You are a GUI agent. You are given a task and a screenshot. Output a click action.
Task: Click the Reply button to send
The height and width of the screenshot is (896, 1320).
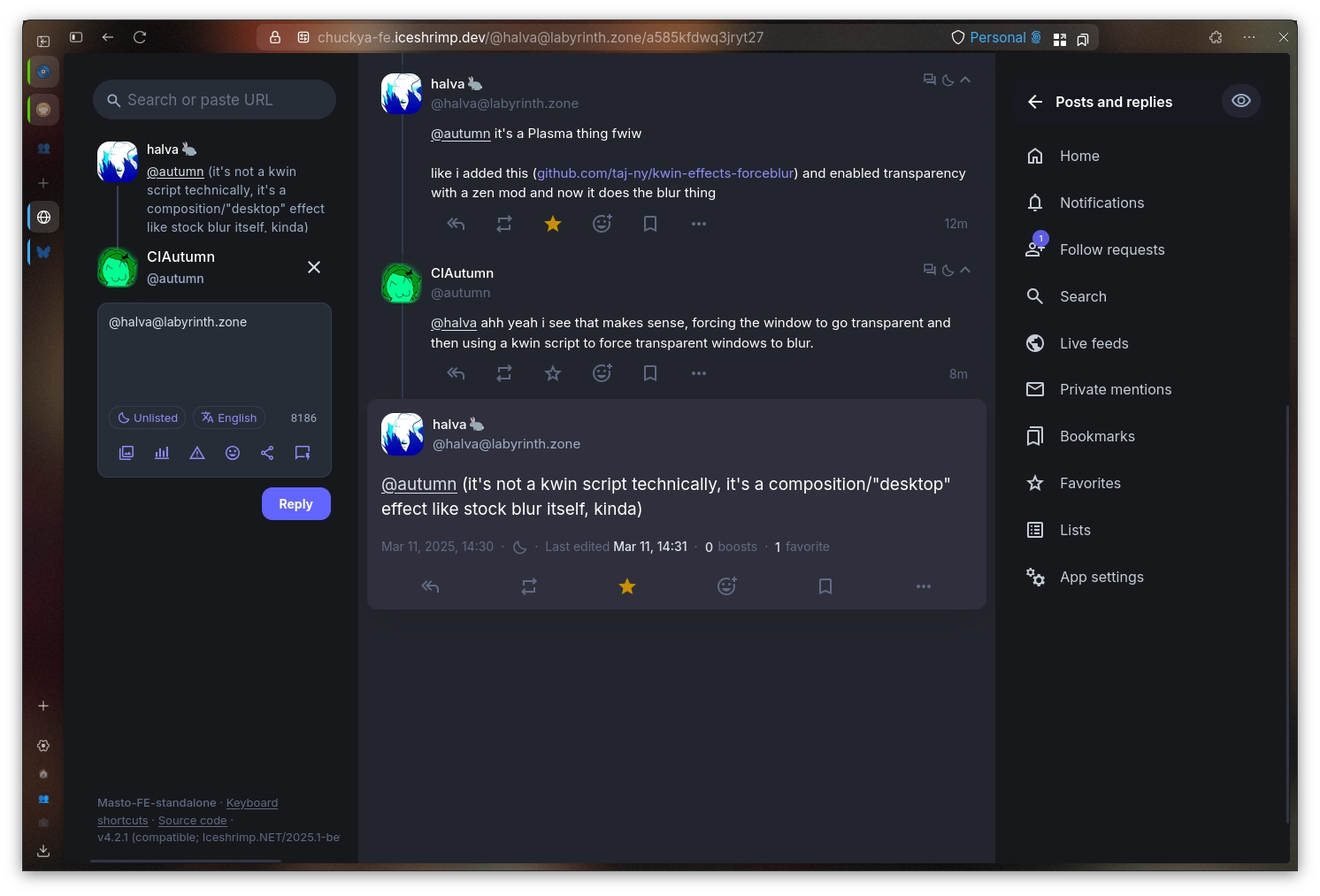click(x=295, y=503)
